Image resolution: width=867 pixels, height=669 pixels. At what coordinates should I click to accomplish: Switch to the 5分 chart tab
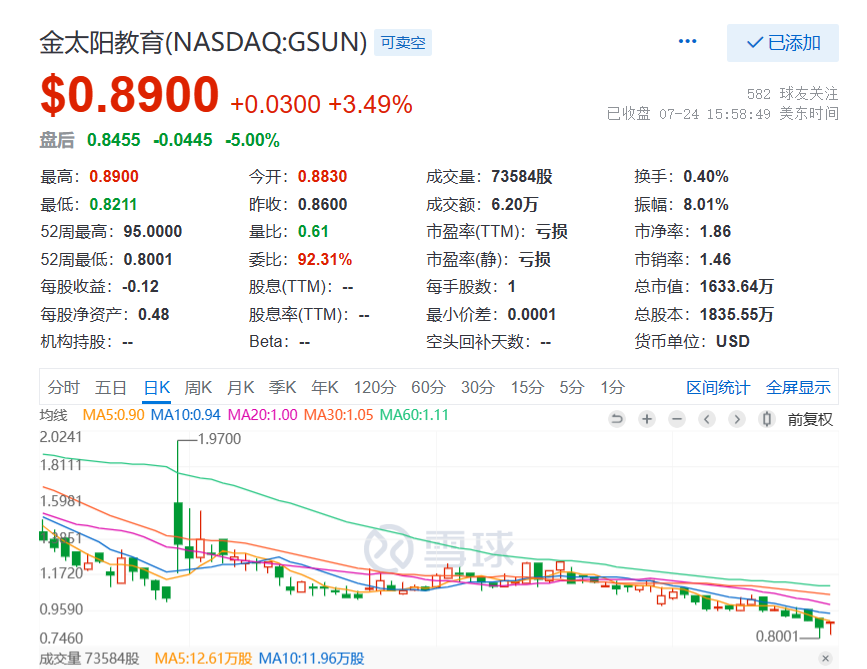point(572,387)
